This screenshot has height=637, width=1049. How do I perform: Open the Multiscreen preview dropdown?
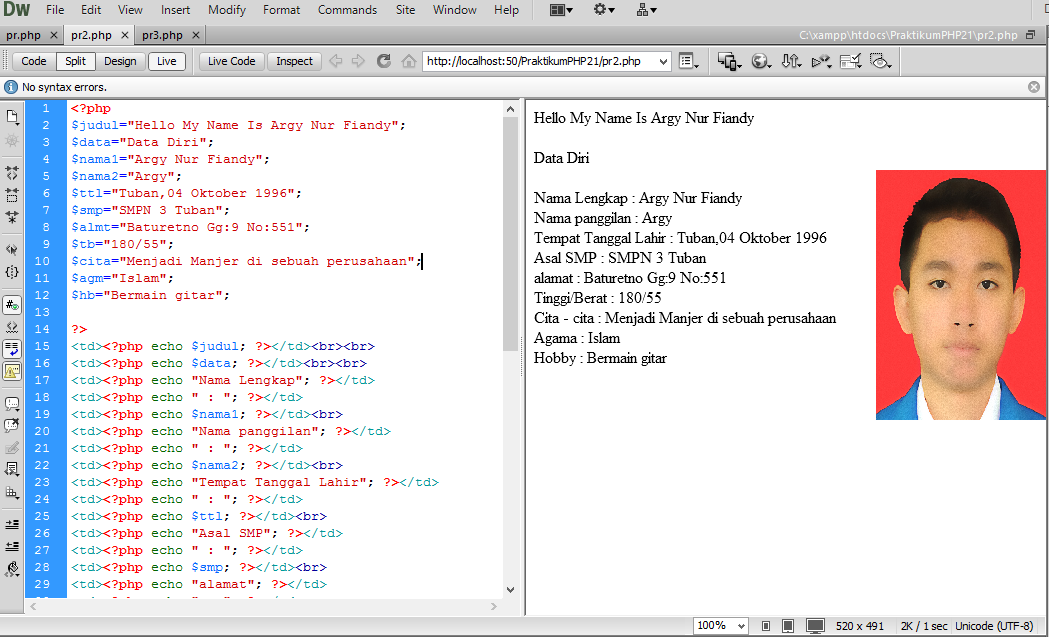(x=729, y=62)
